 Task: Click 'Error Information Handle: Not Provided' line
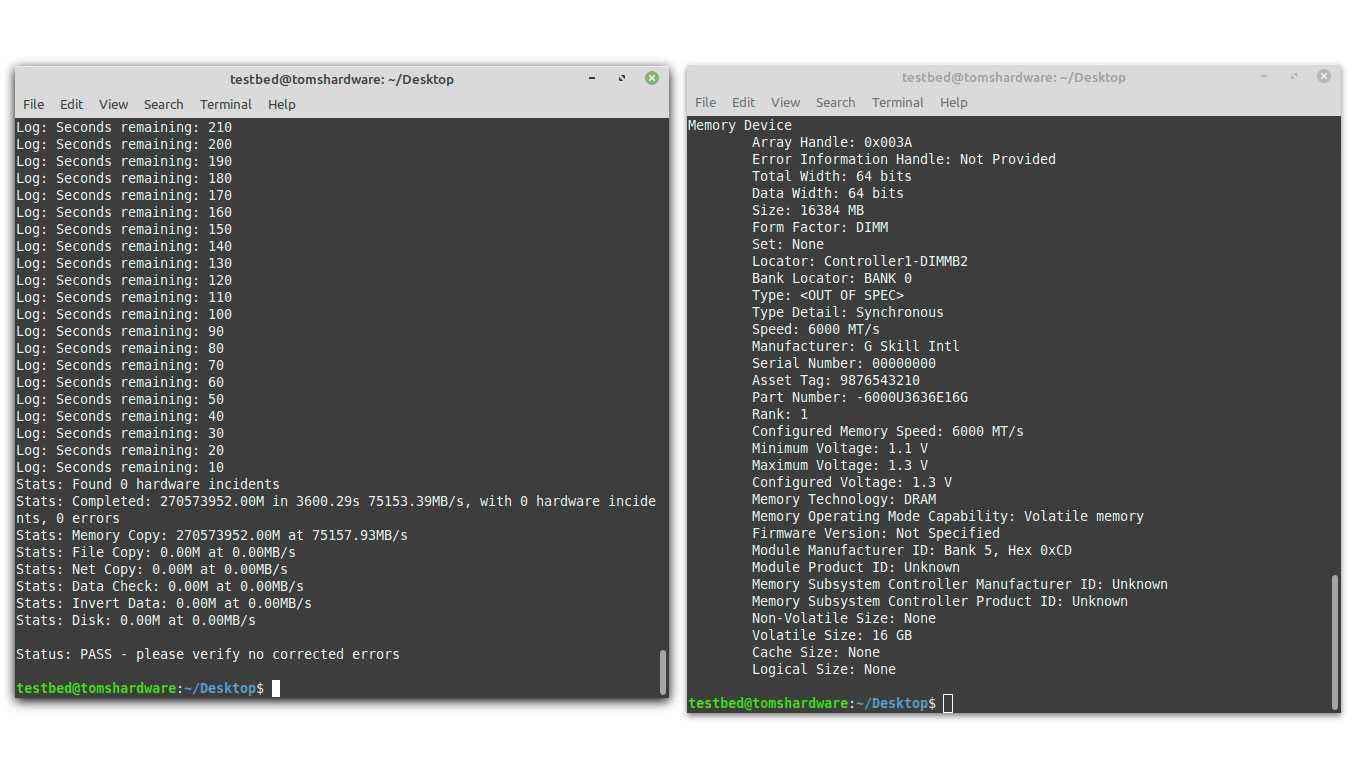coord(904,159)
